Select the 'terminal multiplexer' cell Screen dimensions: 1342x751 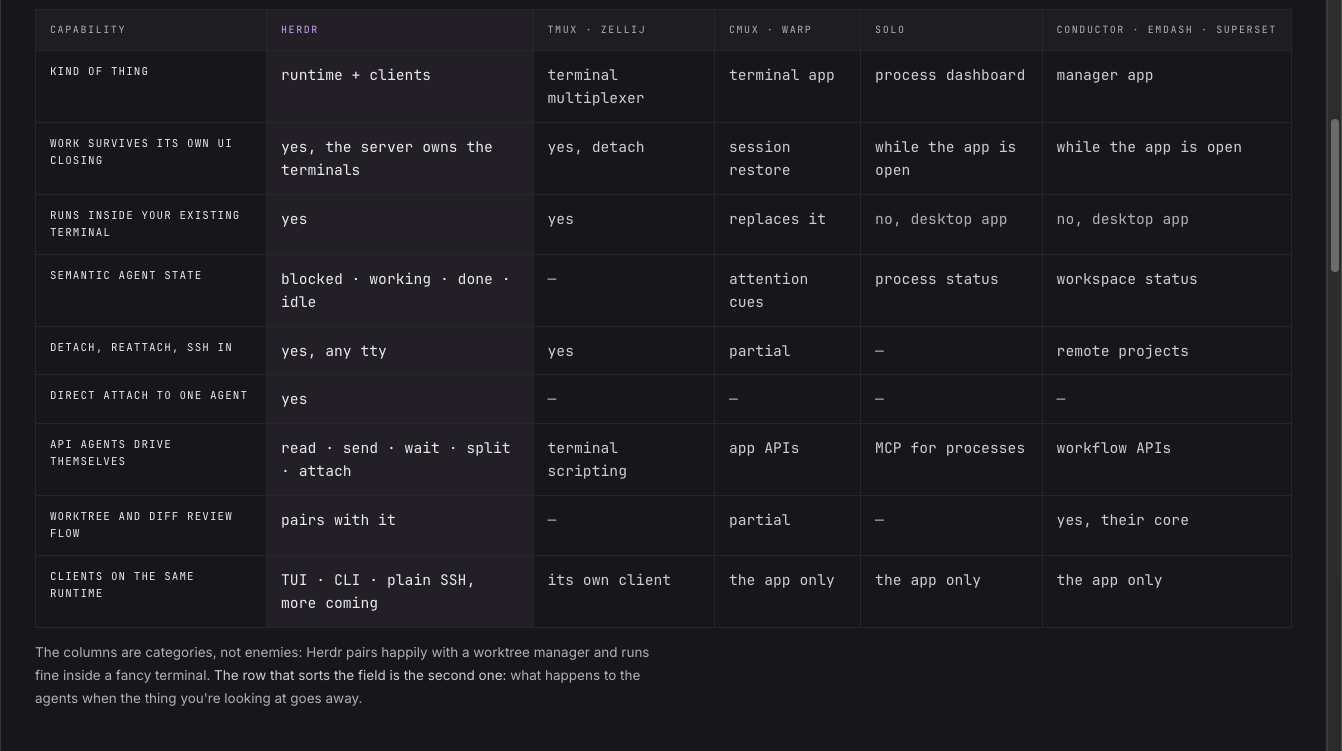[623, 87]
